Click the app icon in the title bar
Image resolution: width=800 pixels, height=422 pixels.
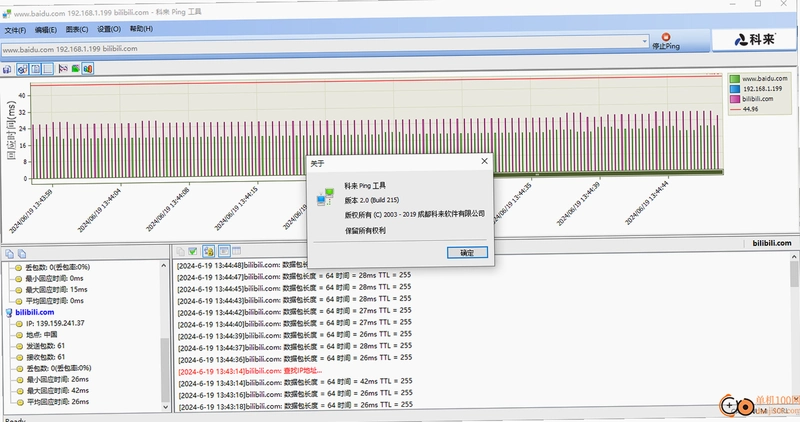click(7, 13)
